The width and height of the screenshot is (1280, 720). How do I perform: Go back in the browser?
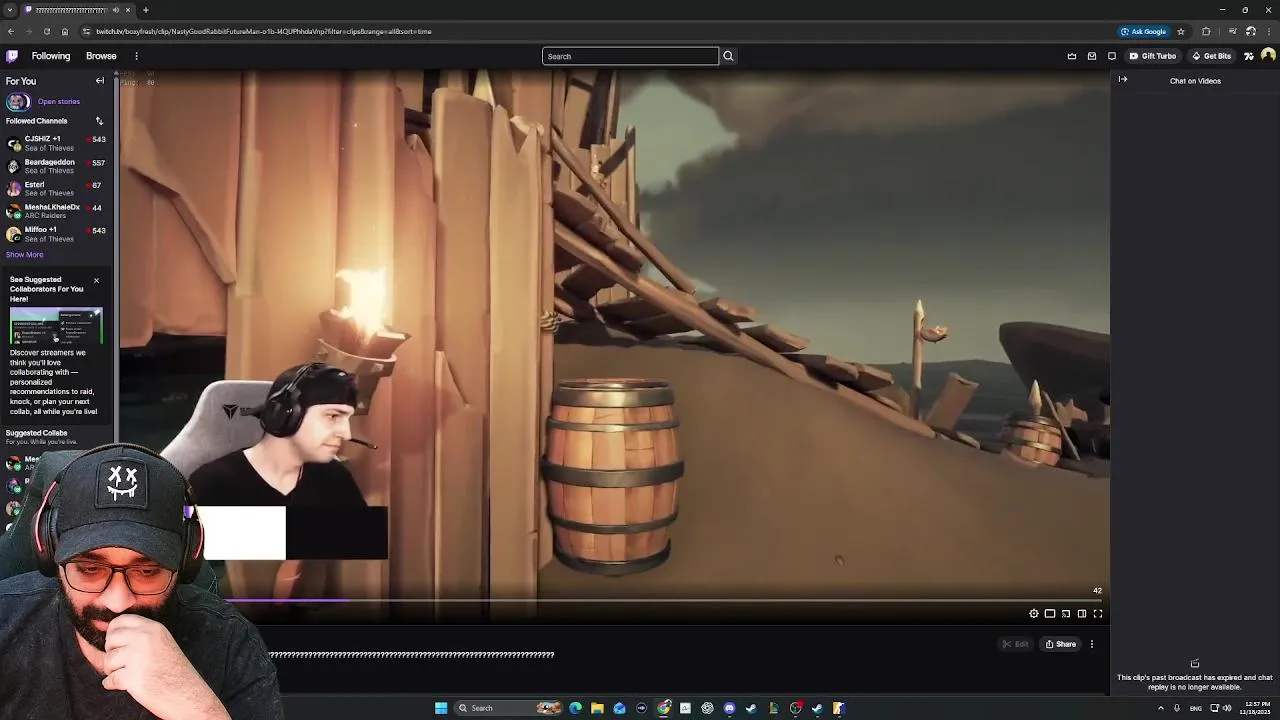pyautogui.click(x=11, y=31)
